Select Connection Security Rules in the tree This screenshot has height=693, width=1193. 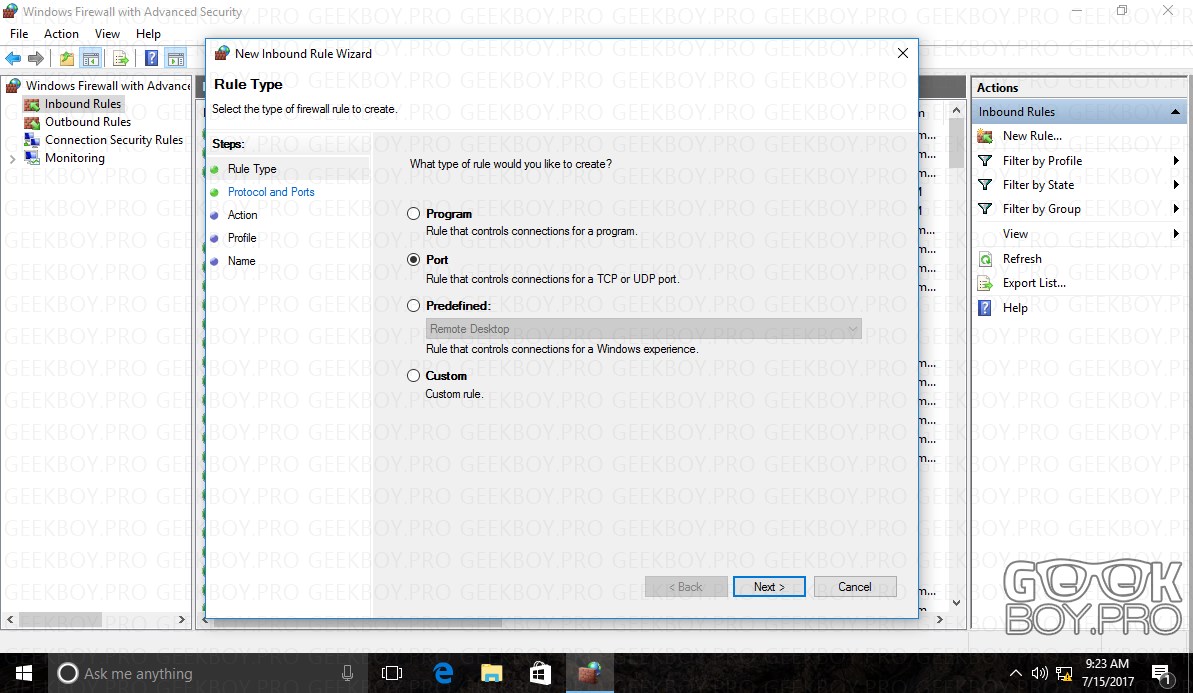point(114,140)
